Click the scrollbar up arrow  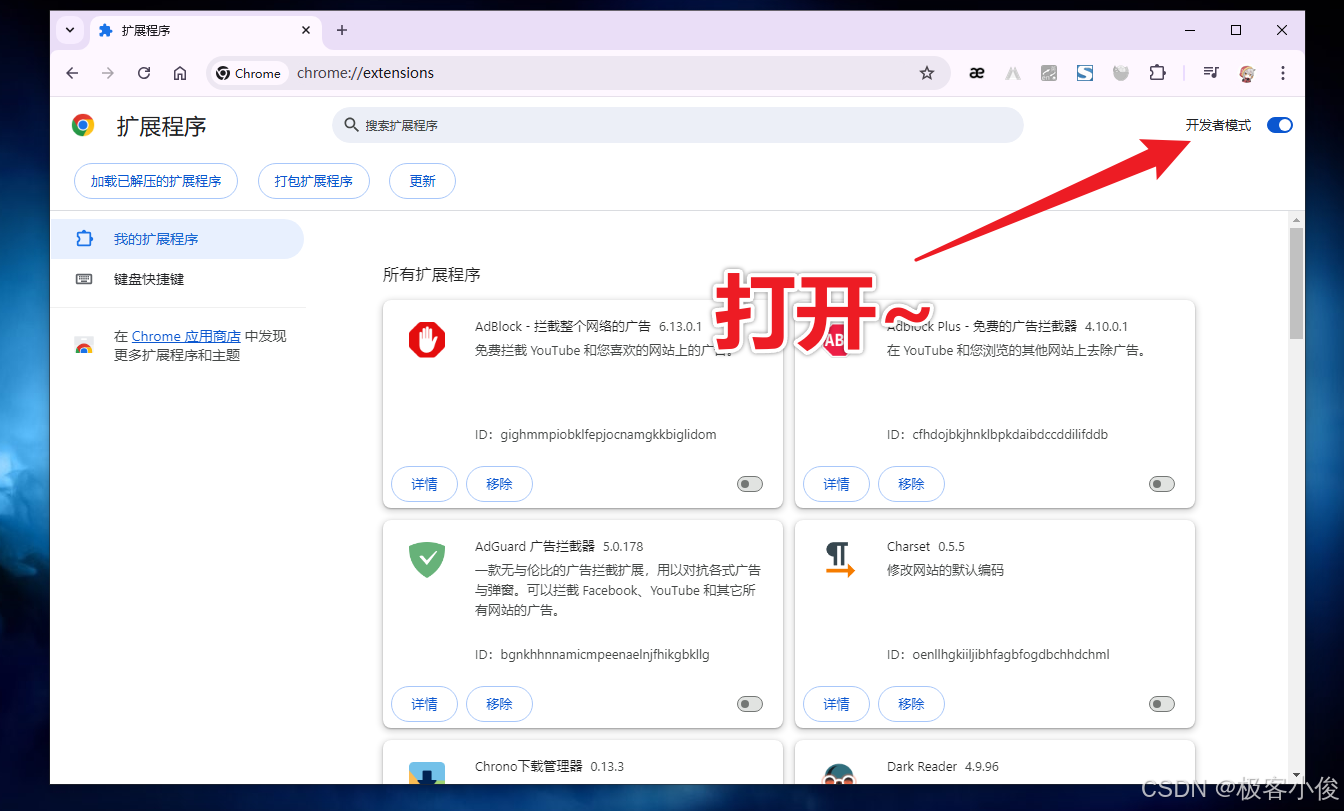click(x=1296, y=219)
